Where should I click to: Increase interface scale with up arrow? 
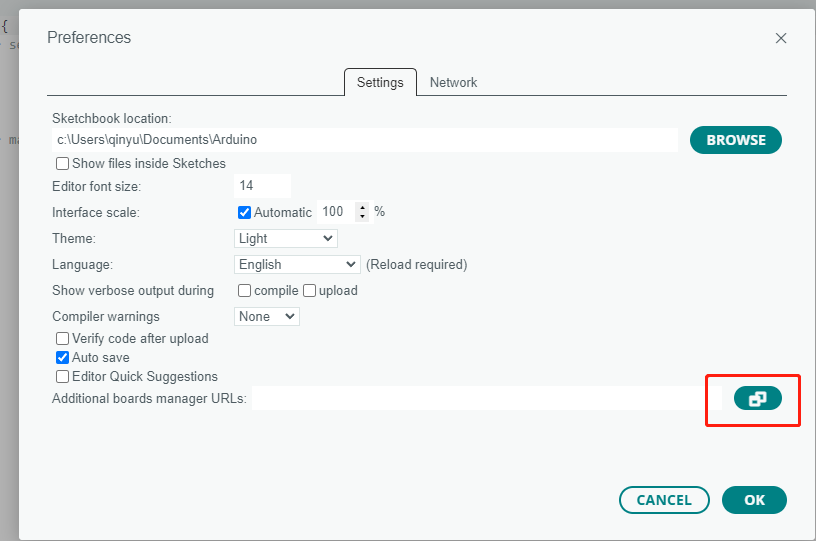362,207
